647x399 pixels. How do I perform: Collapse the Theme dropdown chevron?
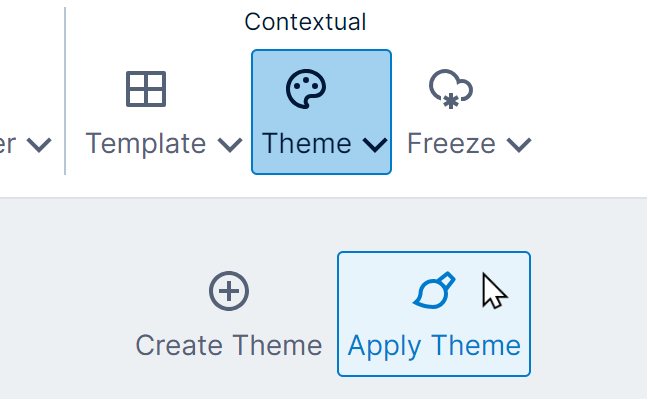tap(375, 145)
